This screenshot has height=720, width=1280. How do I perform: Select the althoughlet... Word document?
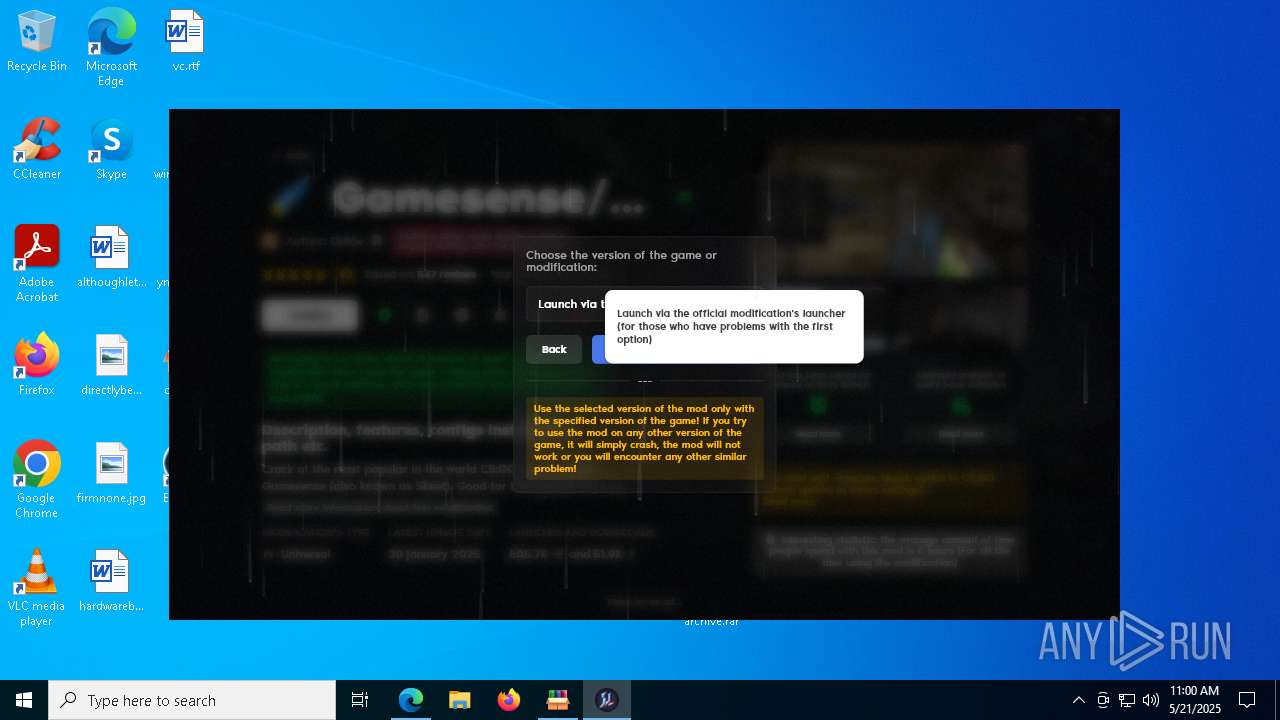[111, 257]
